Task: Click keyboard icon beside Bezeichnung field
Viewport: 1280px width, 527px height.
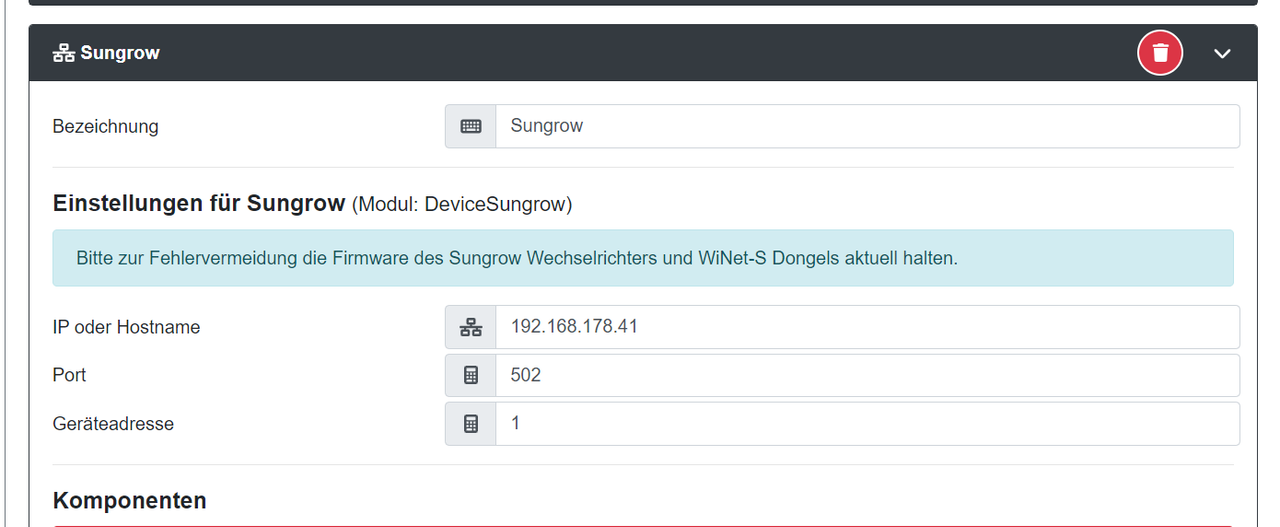Action: pyautogui.click(x=471, y=126)
